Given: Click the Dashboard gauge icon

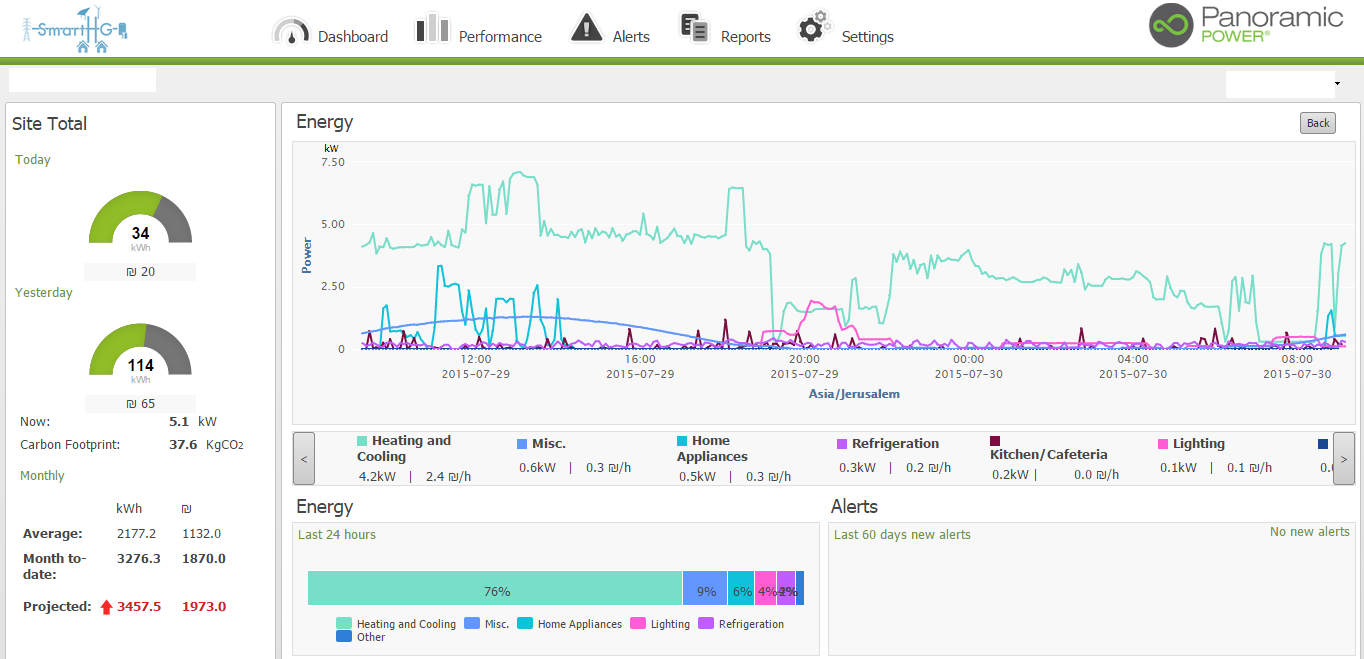Looking at the screenshot, I should [291, 32].
